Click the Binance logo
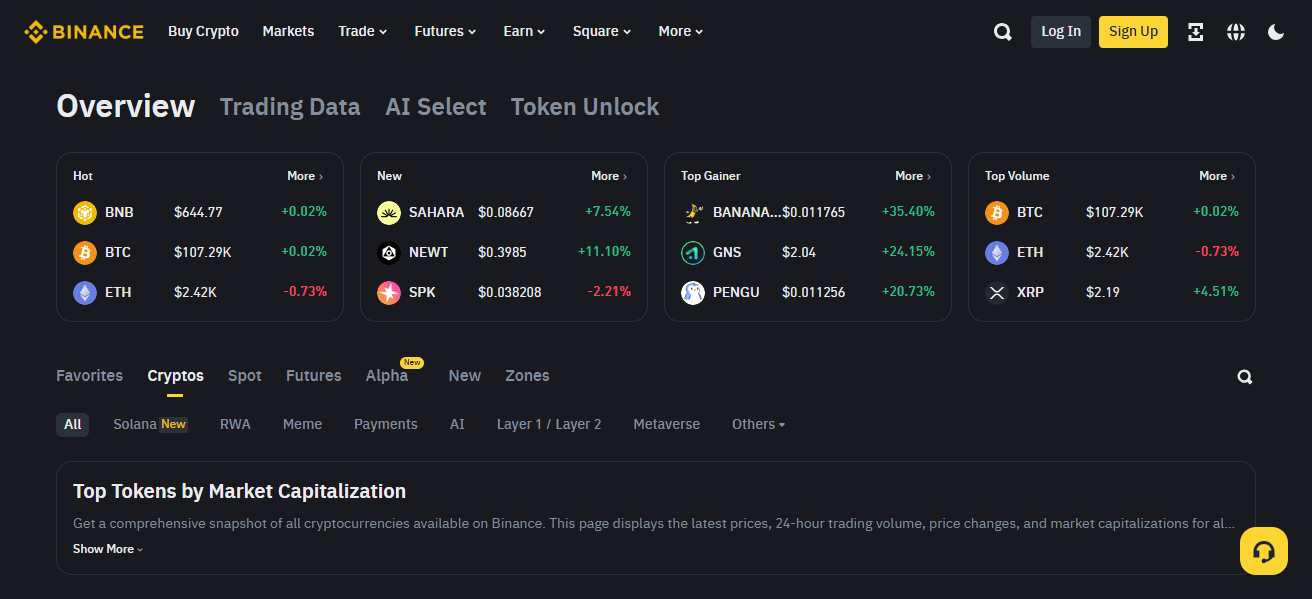The width and height of the screenshot is (1312, 599). 84,32
